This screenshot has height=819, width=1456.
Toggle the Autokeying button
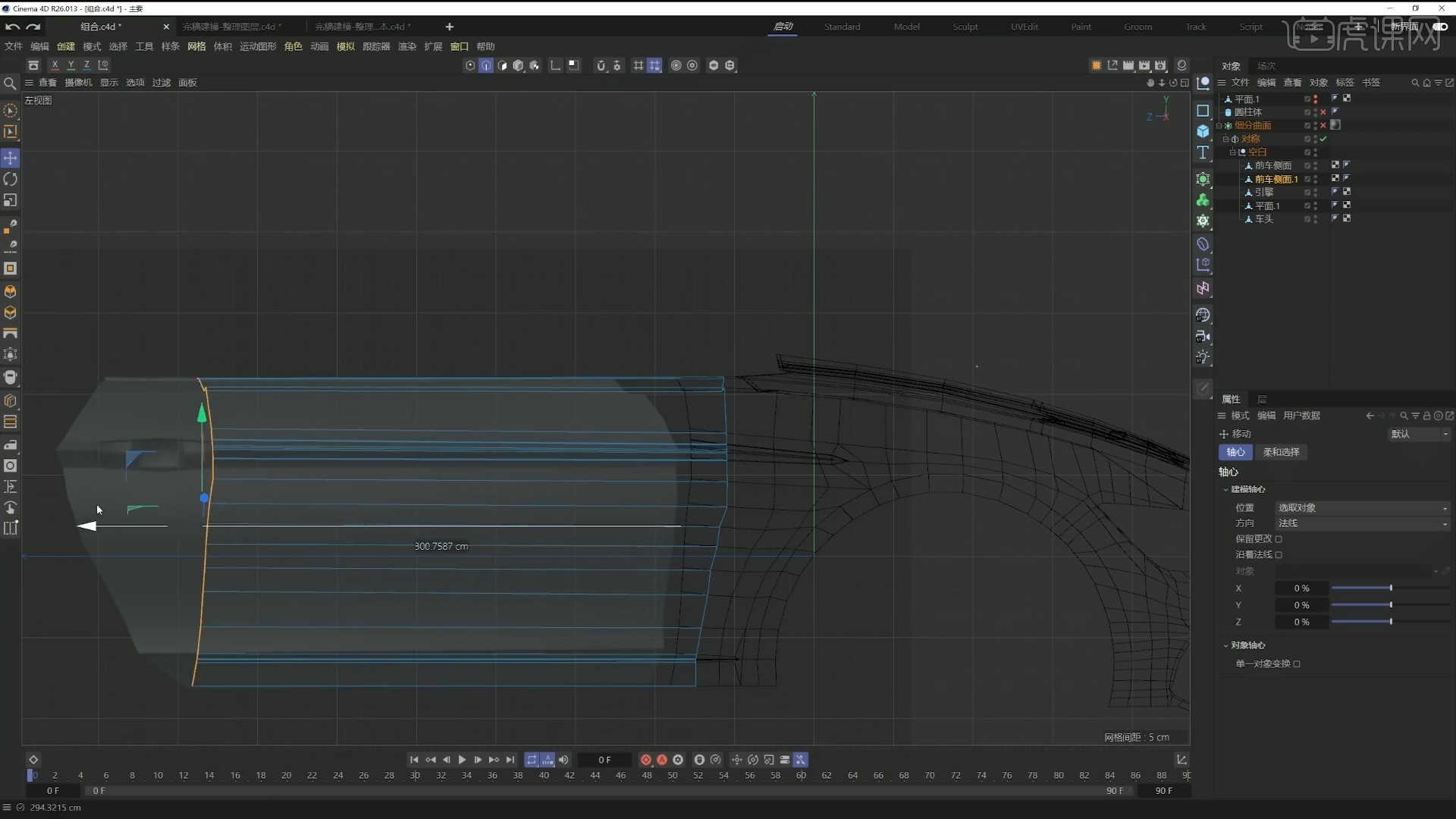pyautogui.click(x=662, y=759)
